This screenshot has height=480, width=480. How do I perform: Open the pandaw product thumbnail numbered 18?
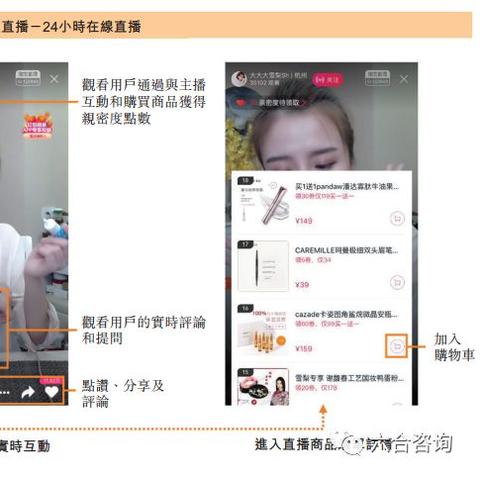pyautogui.click(x=263, y=202)
